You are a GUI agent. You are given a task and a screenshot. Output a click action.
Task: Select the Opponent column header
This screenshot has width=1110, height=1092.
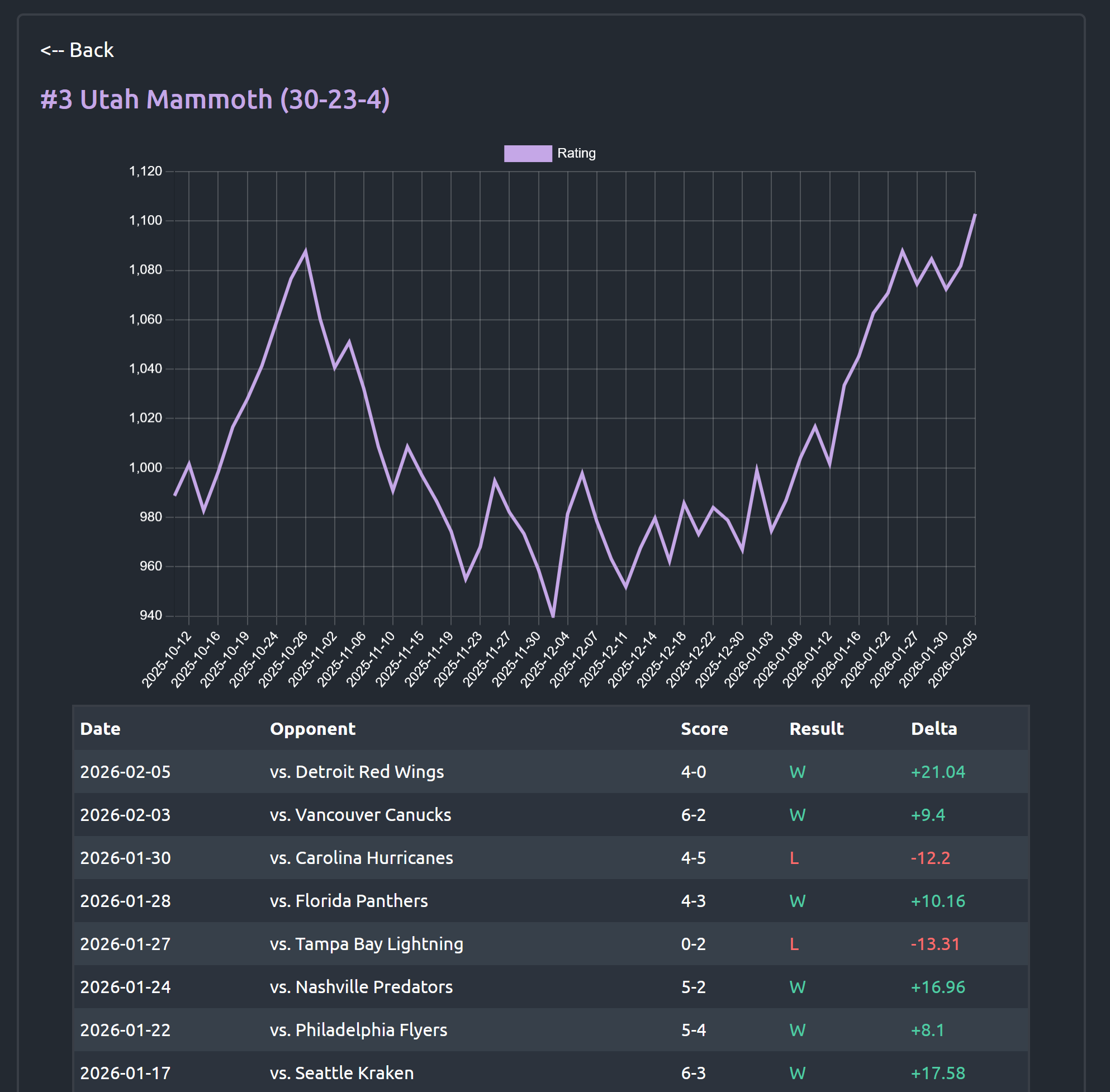tap(312, 729)
